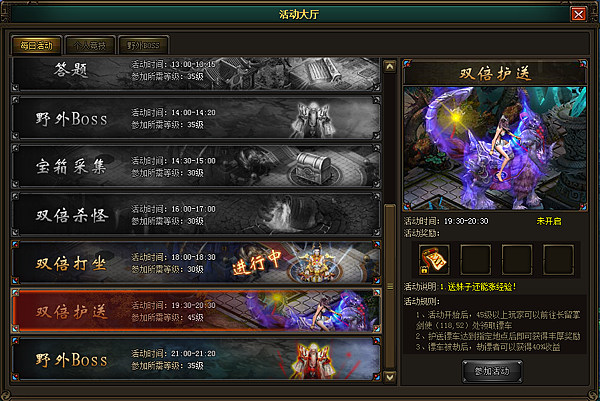Click scroll up arrow of activity list
This screenshot has height=401, width=600.
tap(390, 67)
